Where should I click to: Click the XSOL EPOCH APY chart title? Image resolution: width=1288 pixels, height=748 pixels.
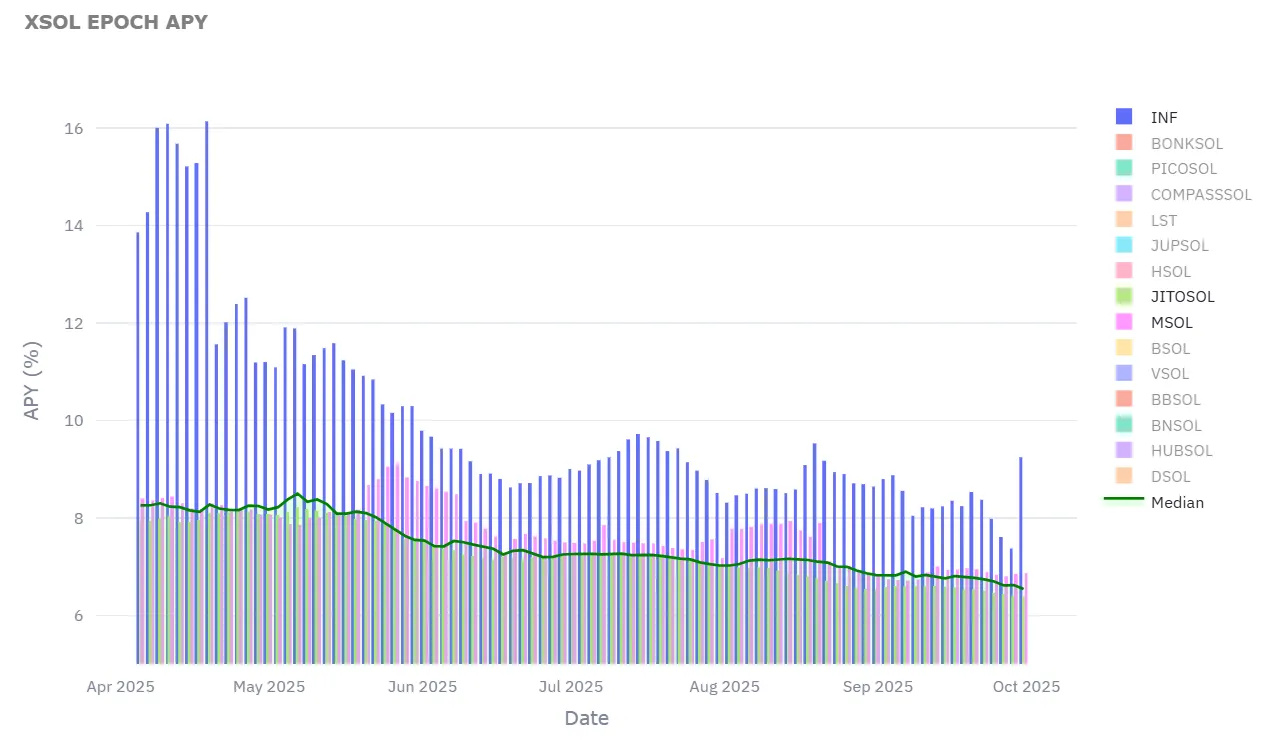pos(116,22)
